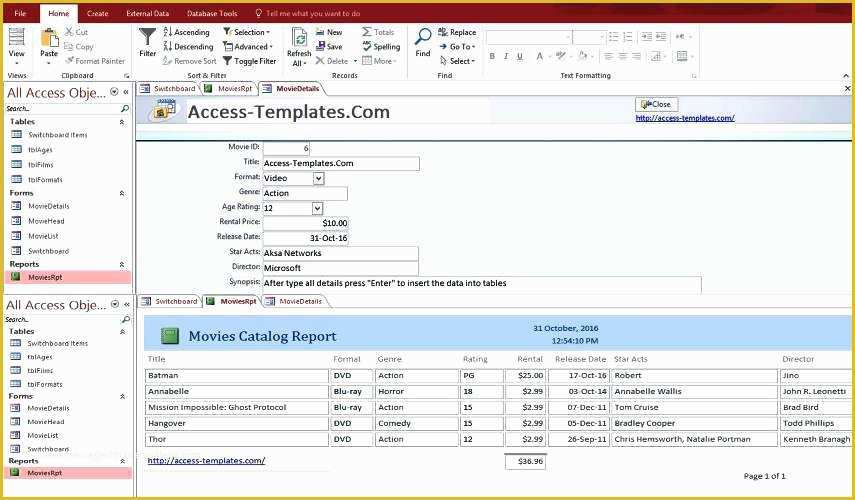
Task: Click the background fill color button
Action: click(x=585, y=56)
